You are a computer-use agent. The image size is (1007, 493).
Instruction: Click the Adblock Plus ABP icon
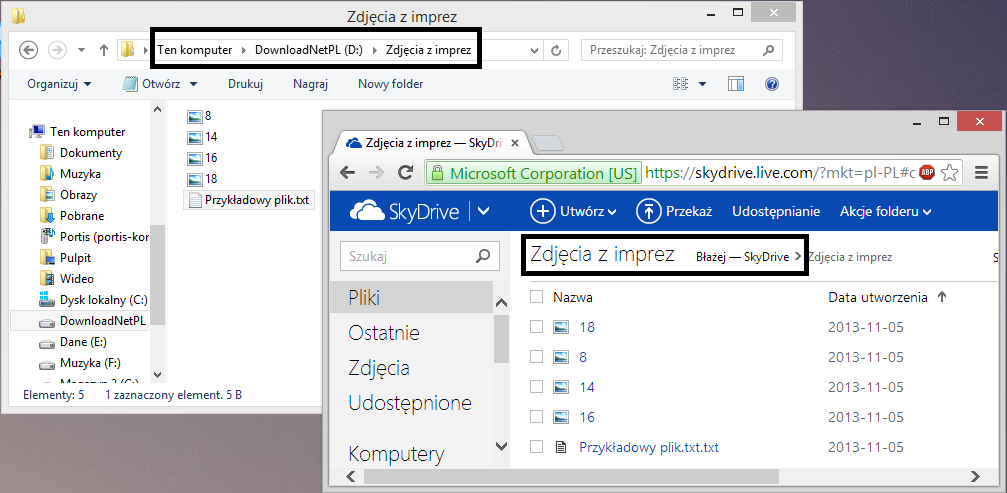pyautogui.click(x=927, y=172)
